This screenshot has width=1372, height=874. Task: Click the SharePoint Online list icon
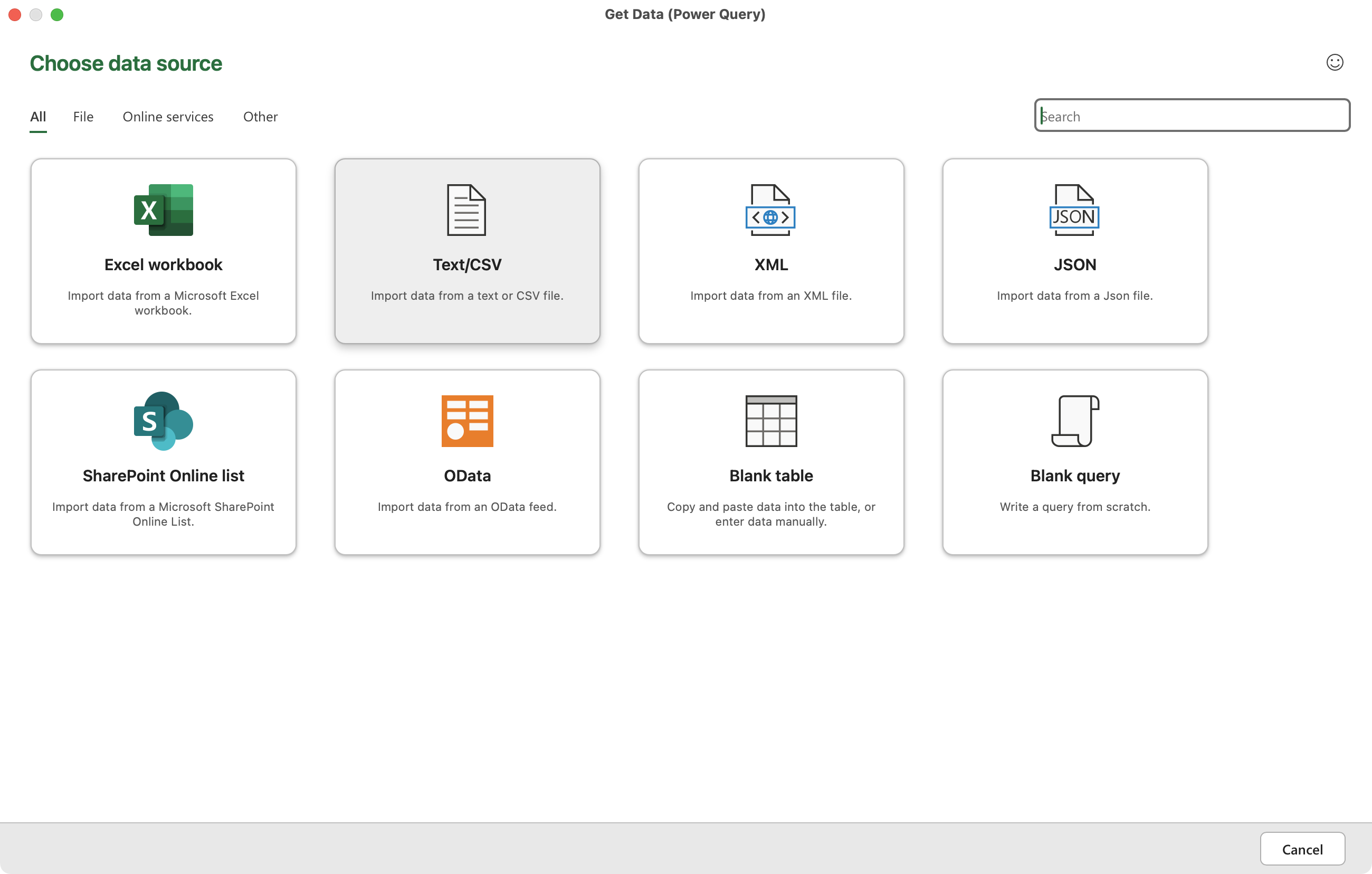click(x=163, y=421)
